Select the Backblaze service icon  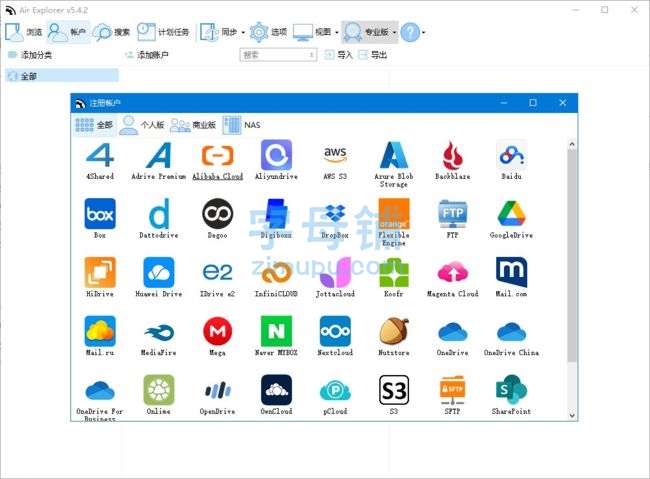click(452, 155)
